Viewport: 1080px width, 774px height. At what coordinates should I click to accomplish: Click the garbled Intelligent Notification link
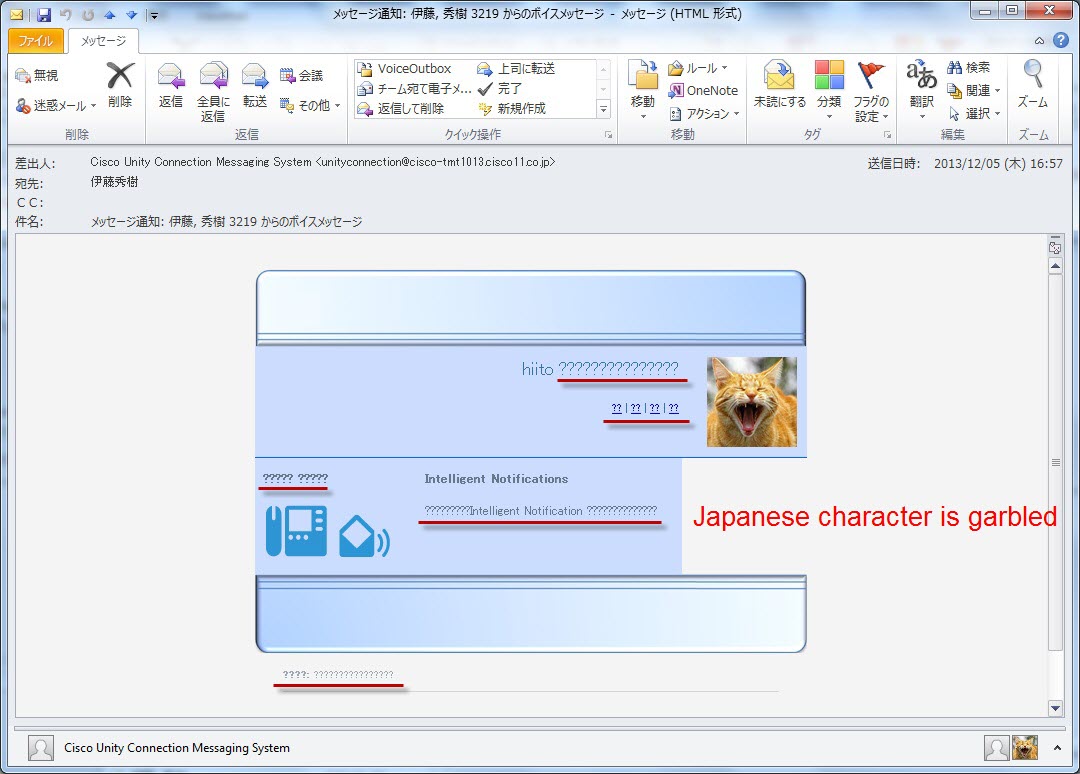click(541, 511)
